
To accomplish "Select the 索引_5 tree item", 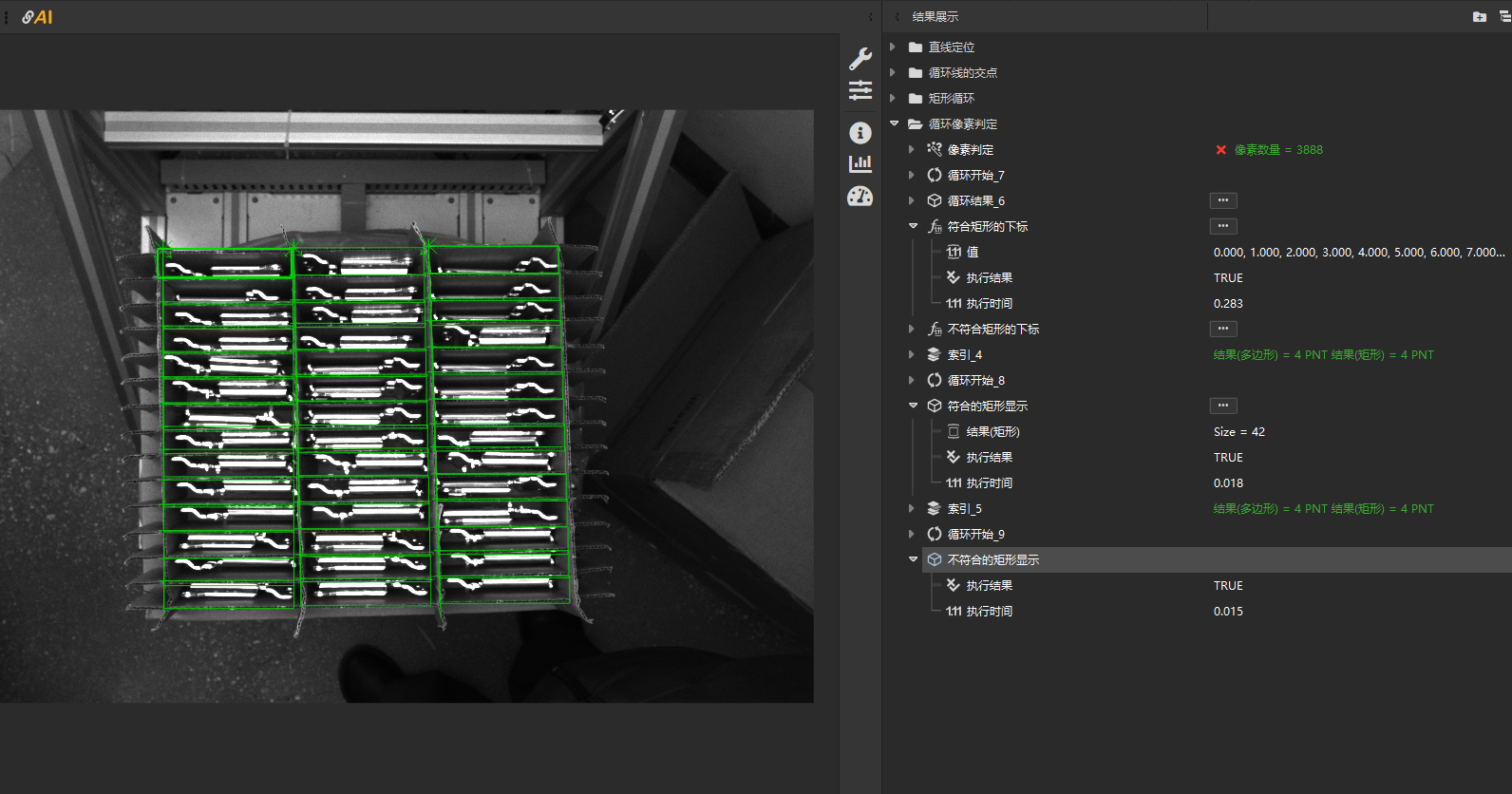I will [964, 509].
